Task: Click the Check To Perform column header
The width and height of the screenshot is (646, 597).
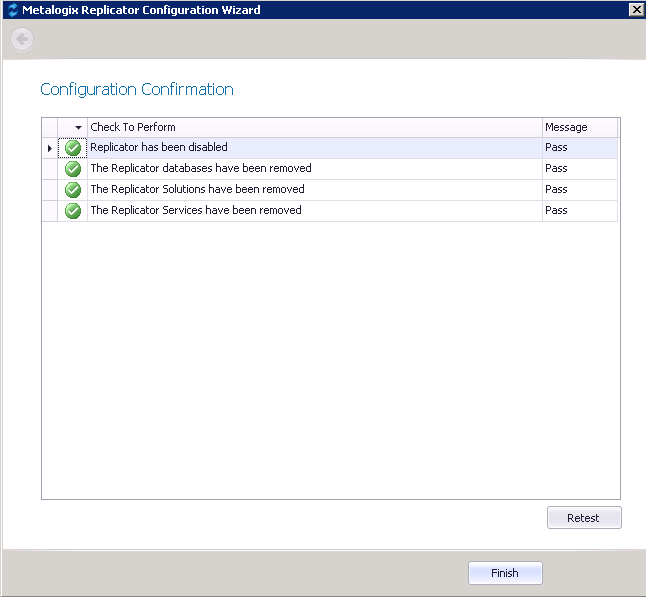Action: pos(315,127)
